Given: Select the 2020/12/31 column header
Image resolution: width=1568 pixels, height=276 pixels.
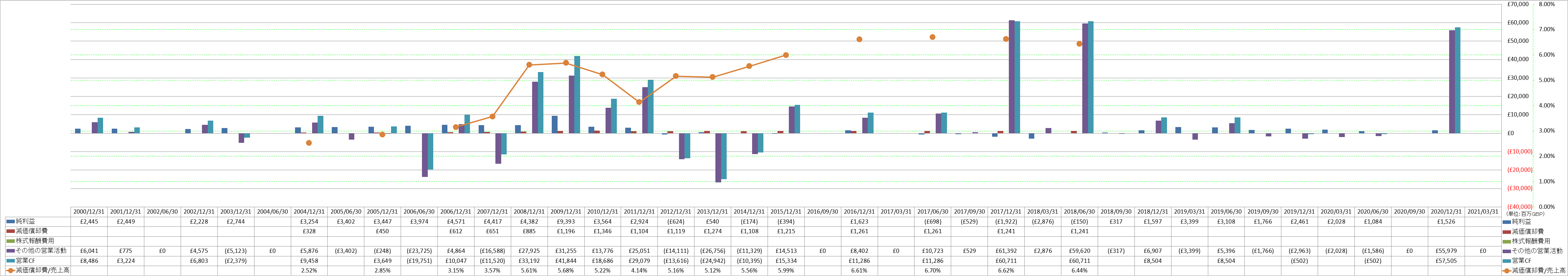Looking at the screenshot, I should pos(1446,212).
